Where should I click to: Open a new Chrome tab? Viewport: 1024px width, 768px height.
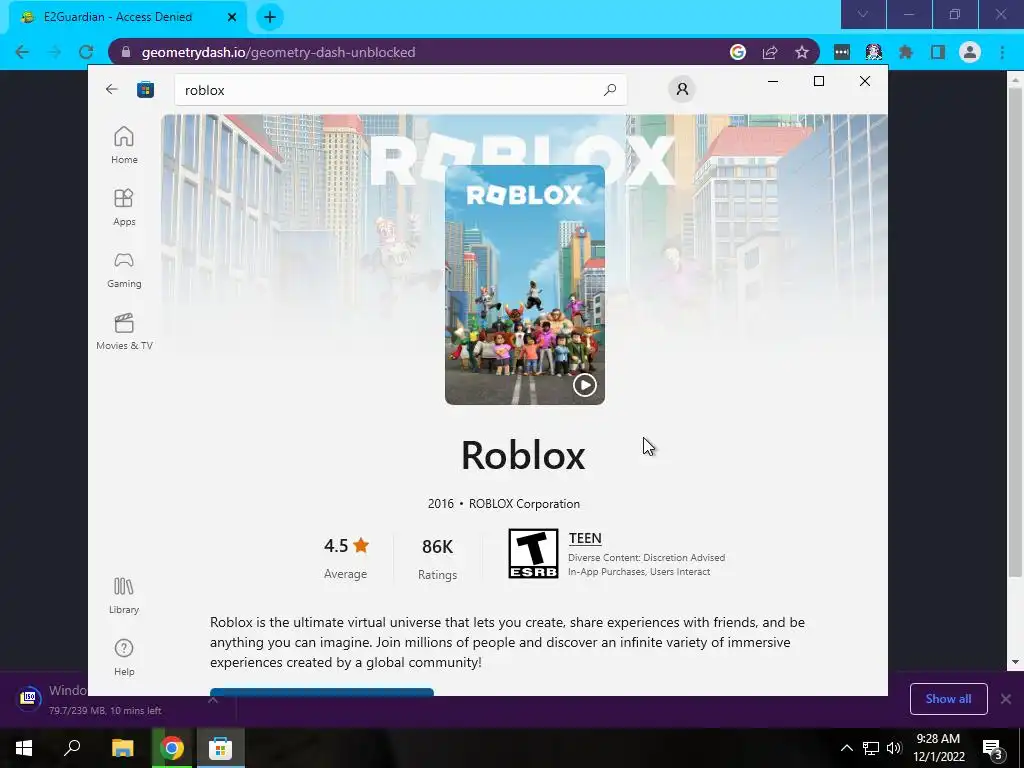pos(270,17)
